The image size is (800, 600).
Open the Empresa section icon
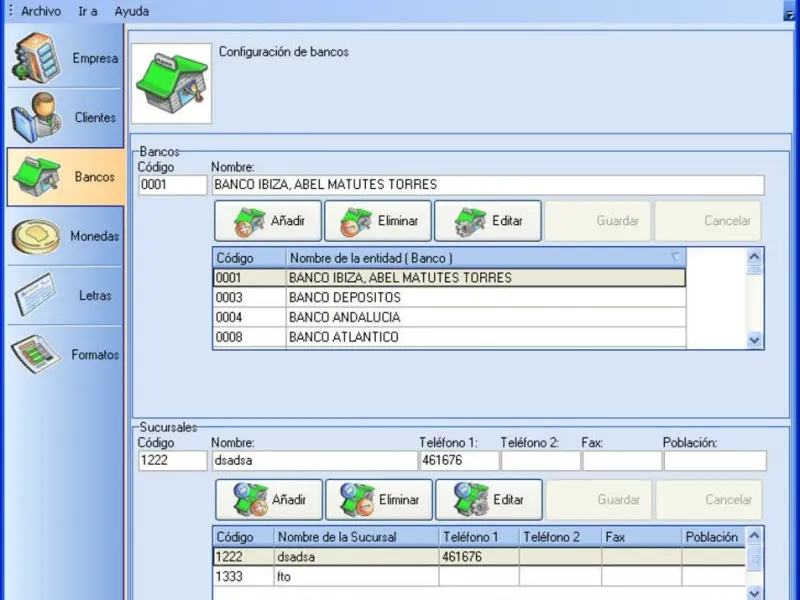37,58
